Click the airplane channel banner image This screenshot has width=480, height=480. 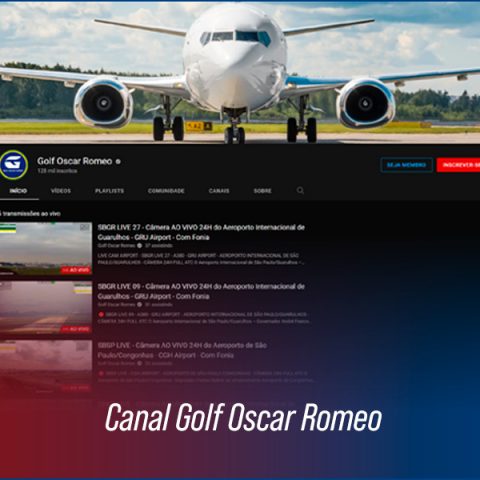point(240,73)
